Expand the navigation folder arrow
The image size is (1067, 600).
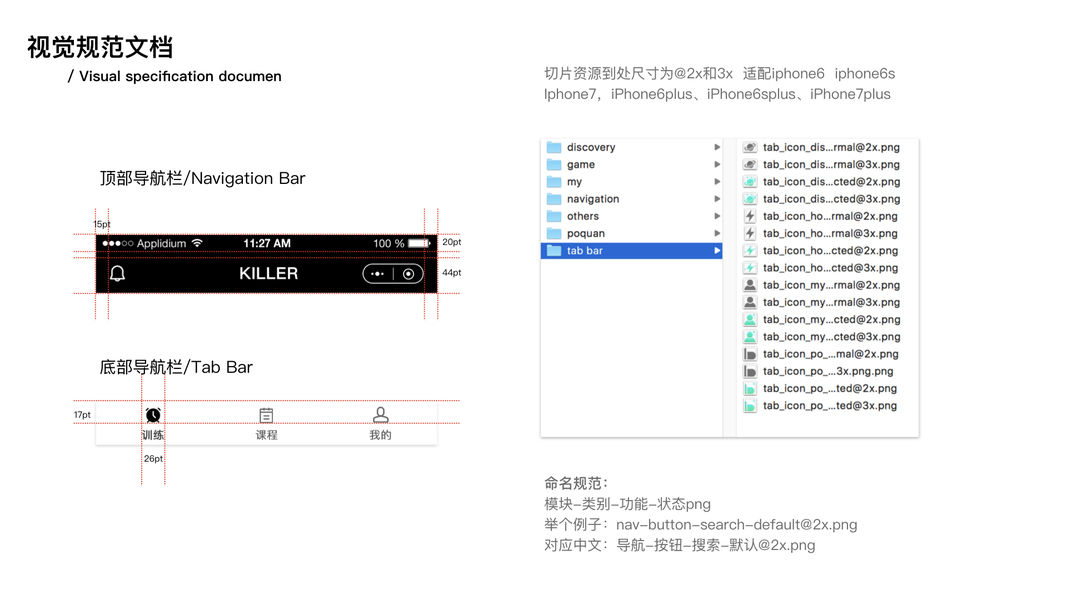pos(717,199)
